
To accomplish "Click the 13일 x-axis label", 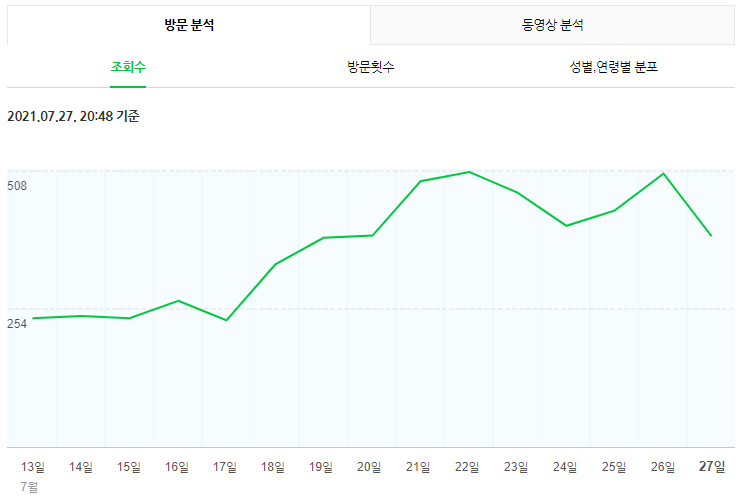I will point(32,467).
